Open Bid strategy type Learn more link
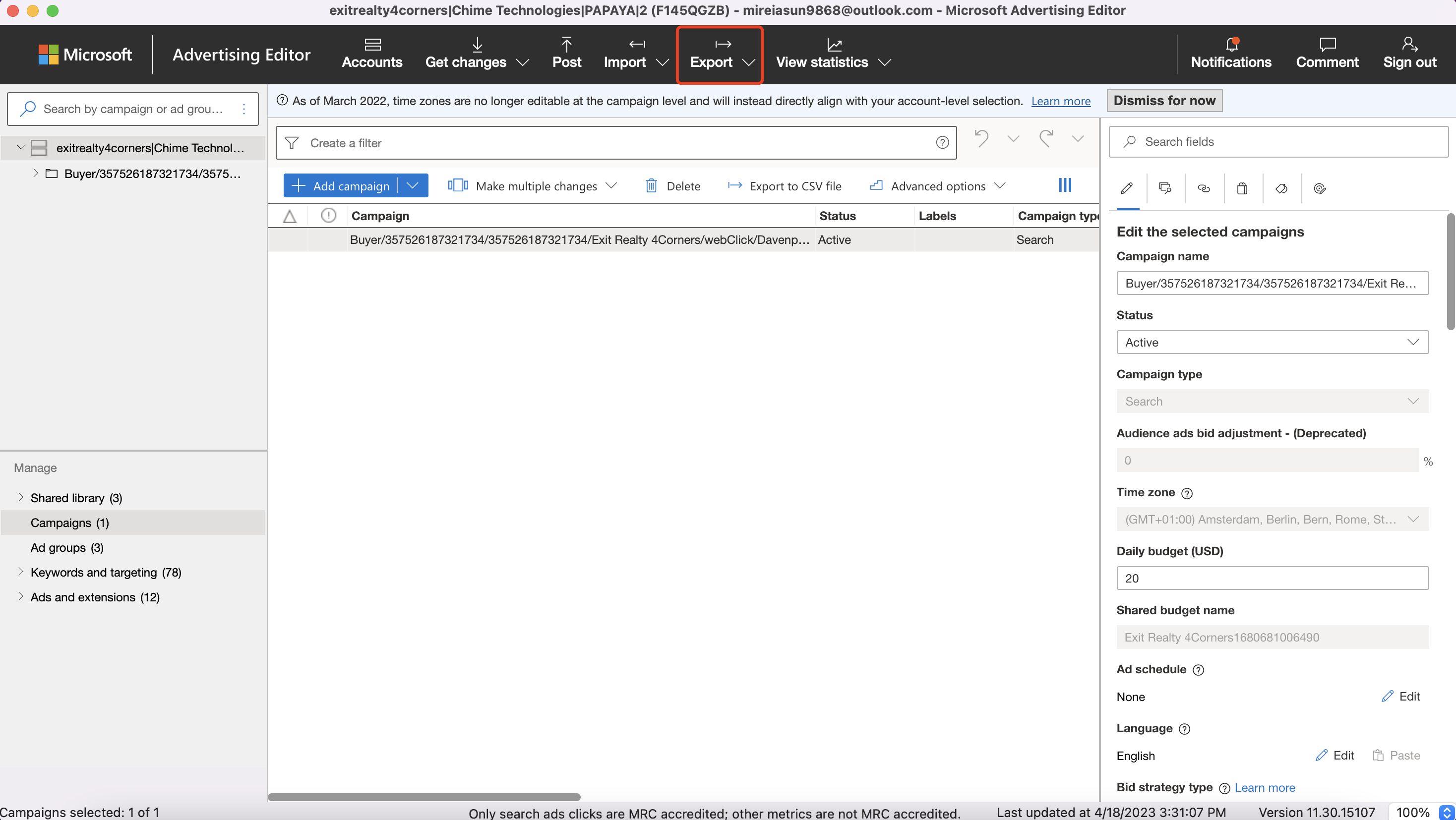 pyautogui.click(x=1265, y=787)
